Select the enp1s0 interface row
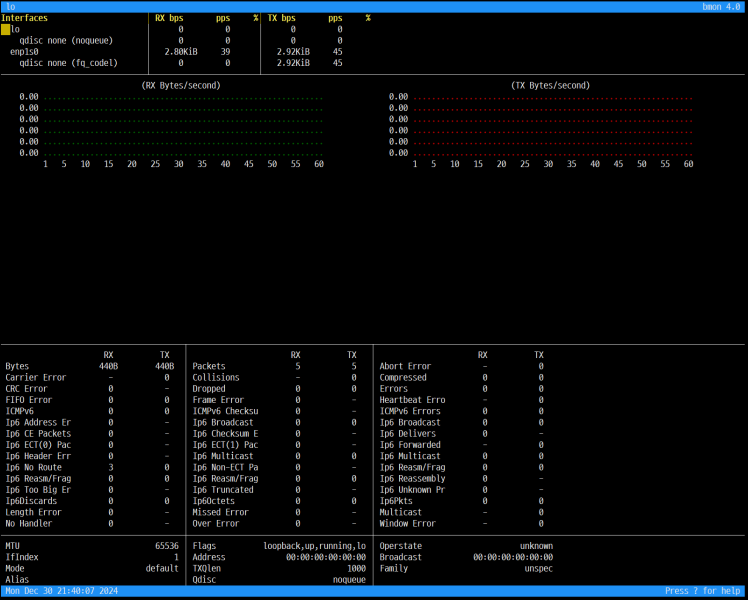Image resolution: width=748 pixels, height=600 pixels. tap(186, 52)
